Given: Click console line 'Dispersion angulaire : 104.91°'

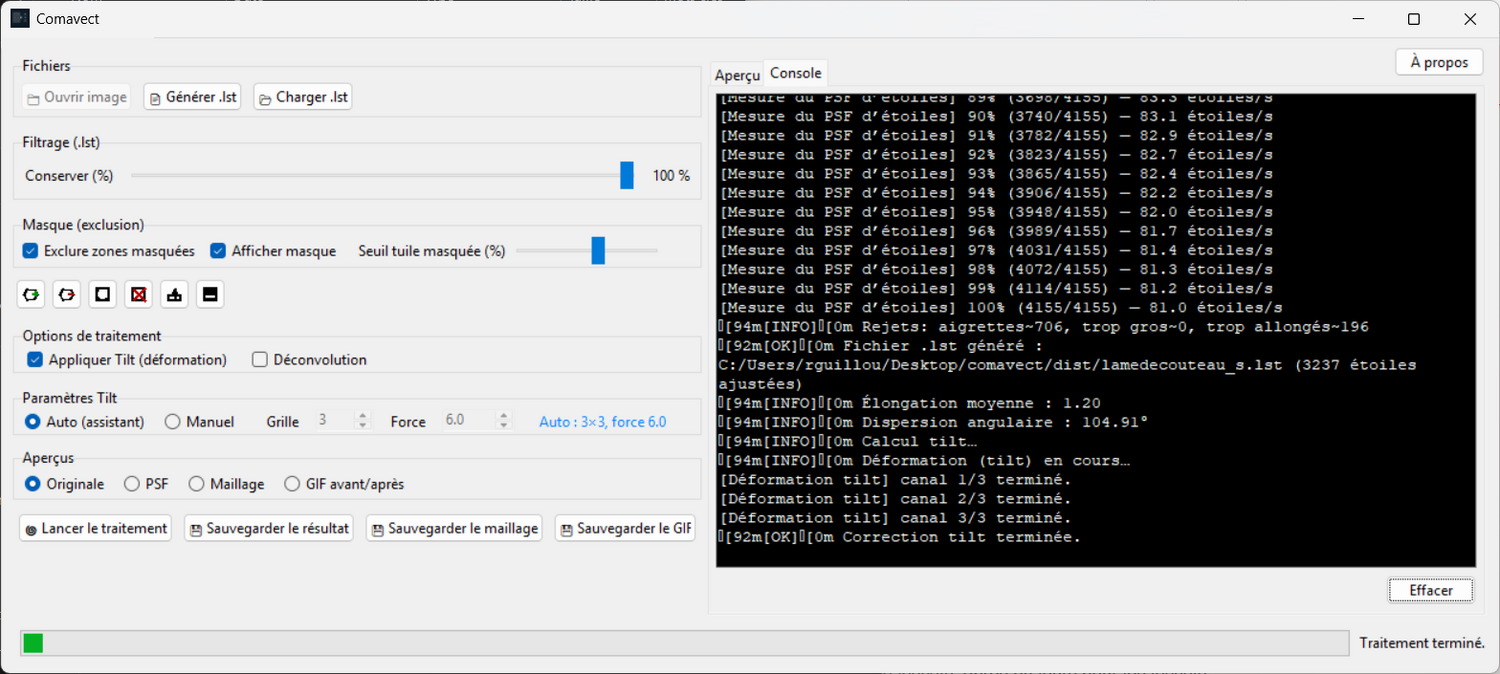Looking at the screenshot, I should point(933,422).
